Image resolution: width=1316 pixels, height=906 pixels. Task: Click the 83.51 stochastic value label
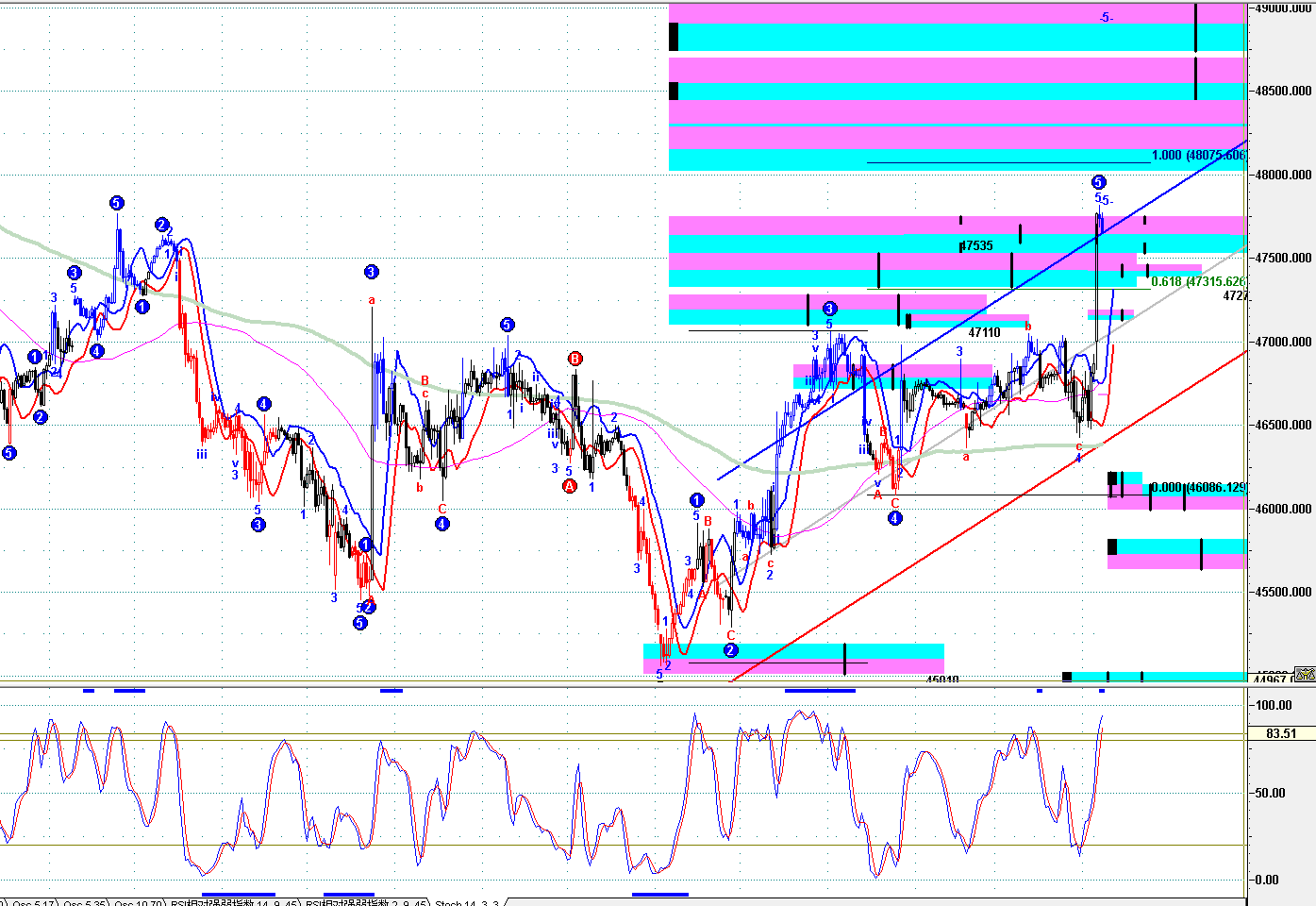click(1280, 733)
